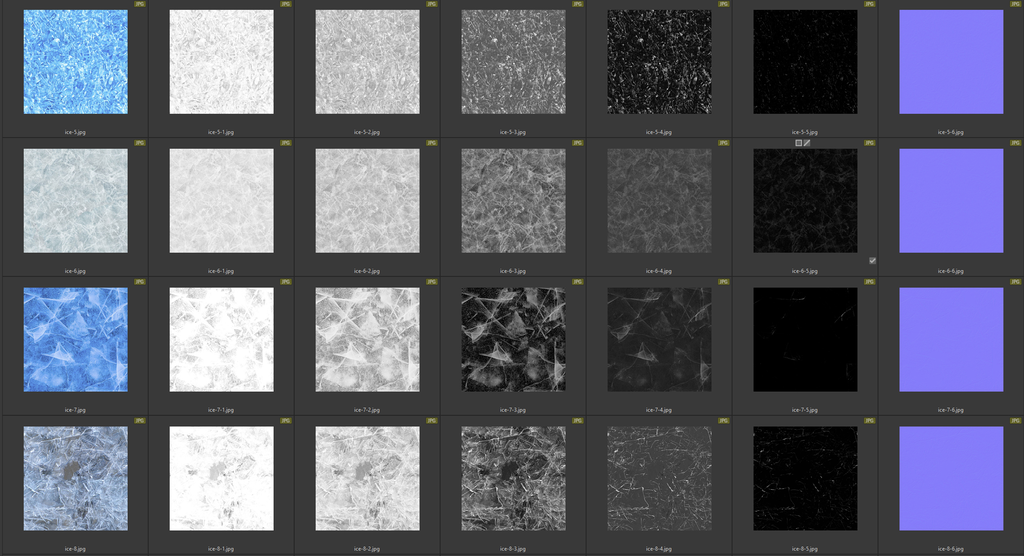Image resolution: width=1024 pixels, height=556 pixels.
Task: Select the ice-7.jpg blue shards thumbnail
Action: point(76,340)
